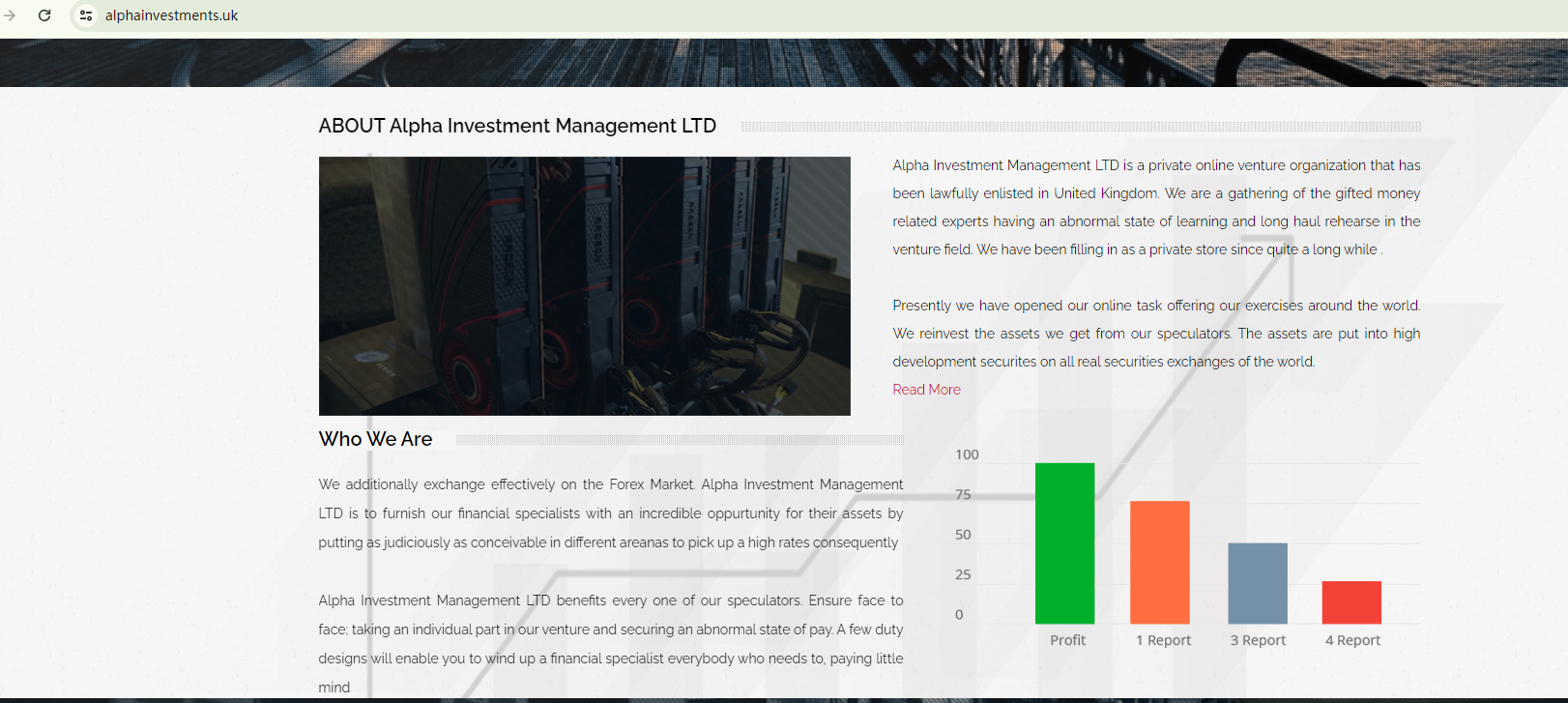Click the 1 Report axis label
The height and width of the screenshot is (703, 1568).
(x=1163, y=640)
